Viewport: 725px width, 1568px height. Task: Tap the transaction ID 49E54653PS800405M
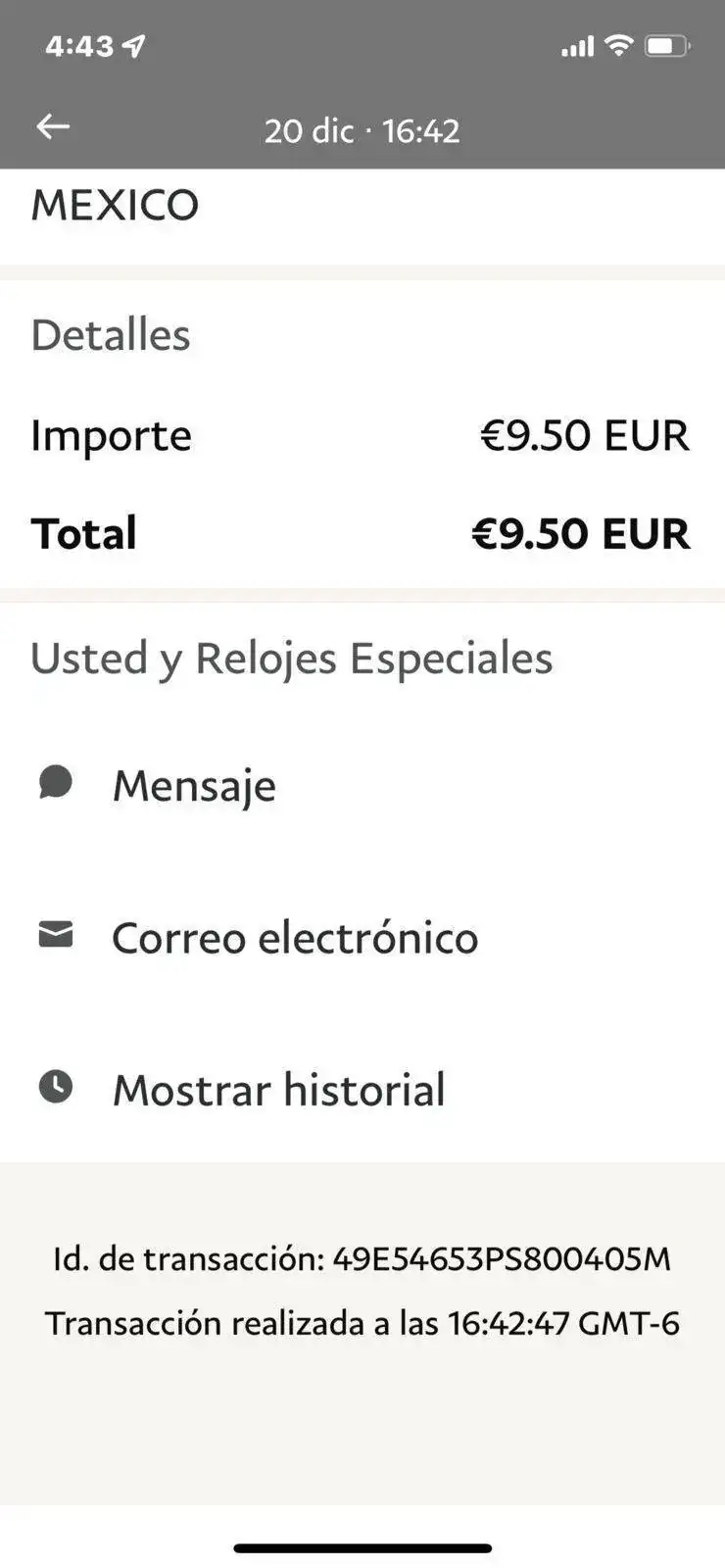coord(502,1258)
